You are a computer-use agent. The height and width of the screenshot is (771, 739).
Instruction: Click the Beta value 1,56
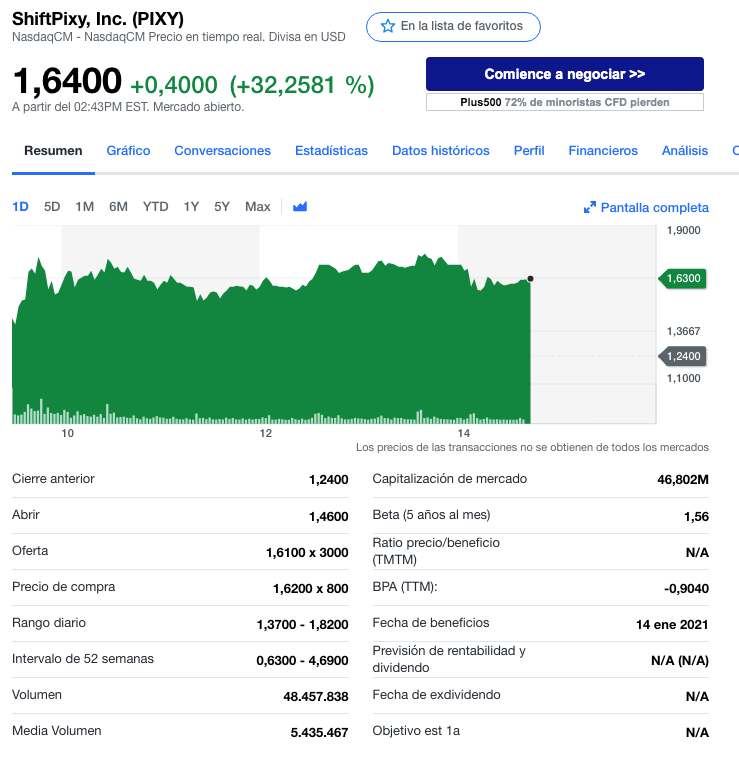tap(696, 516)
